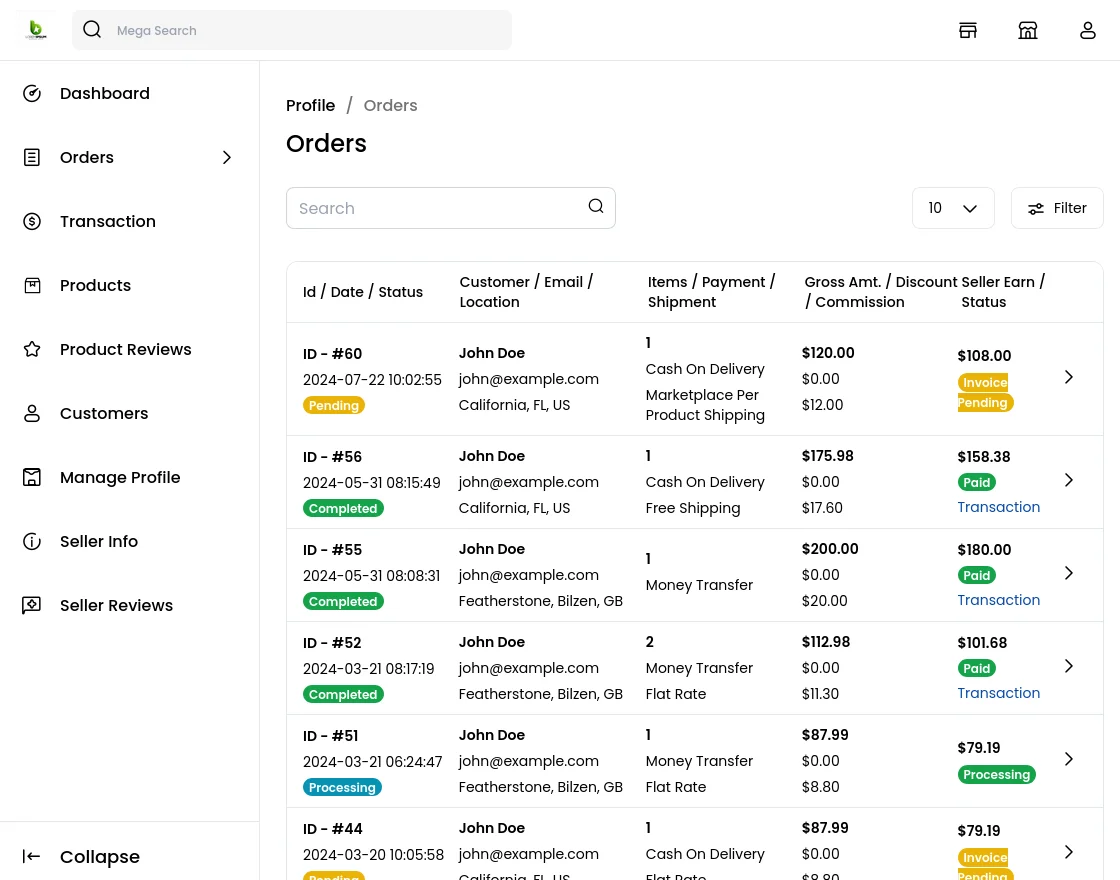Click the orders Search input field
This screenshot has width=1120, height=880.
[x=440, y=208]
